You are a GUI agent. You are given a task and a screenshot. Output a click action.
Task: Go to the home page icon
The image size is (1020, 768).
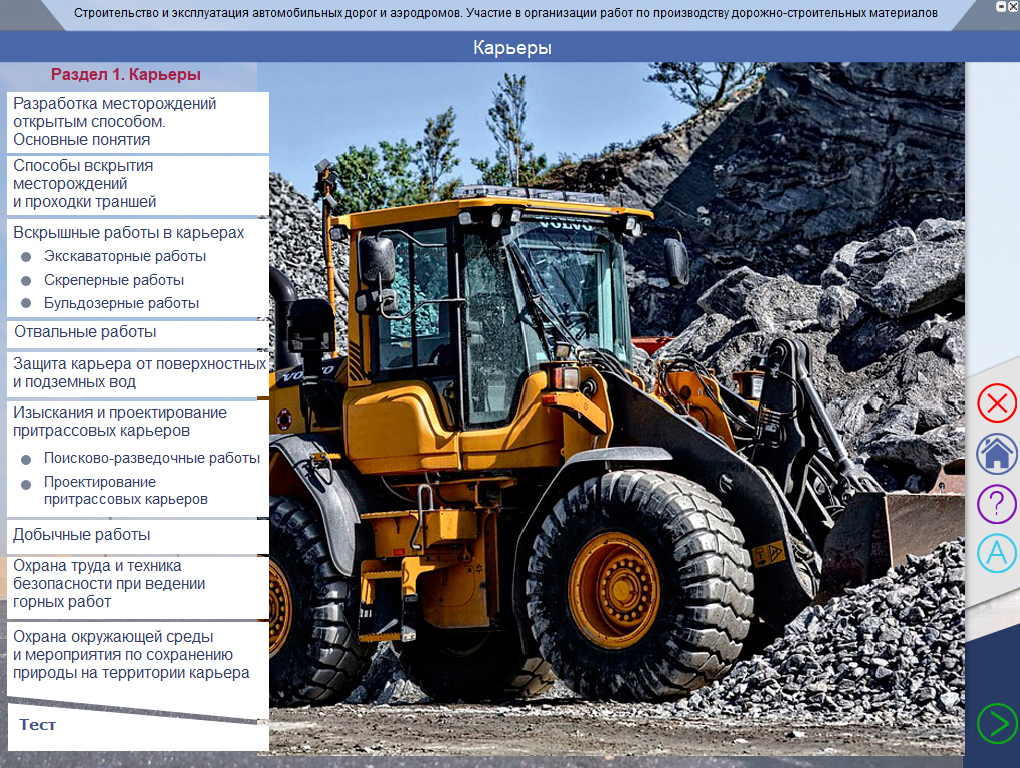point(996,454)
